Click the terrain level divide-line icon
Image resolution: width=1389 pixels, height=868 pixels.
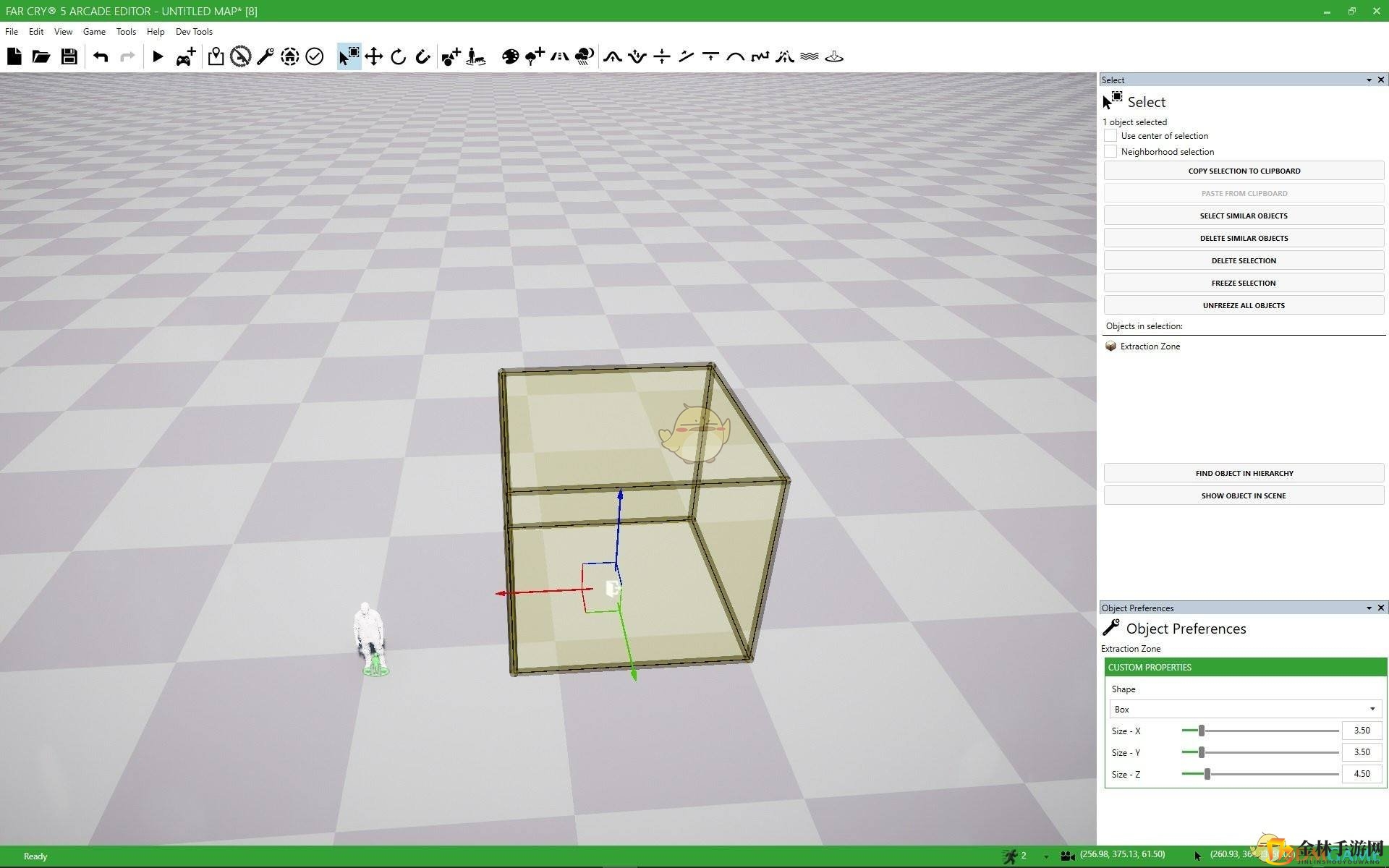[x=662, y=56]
